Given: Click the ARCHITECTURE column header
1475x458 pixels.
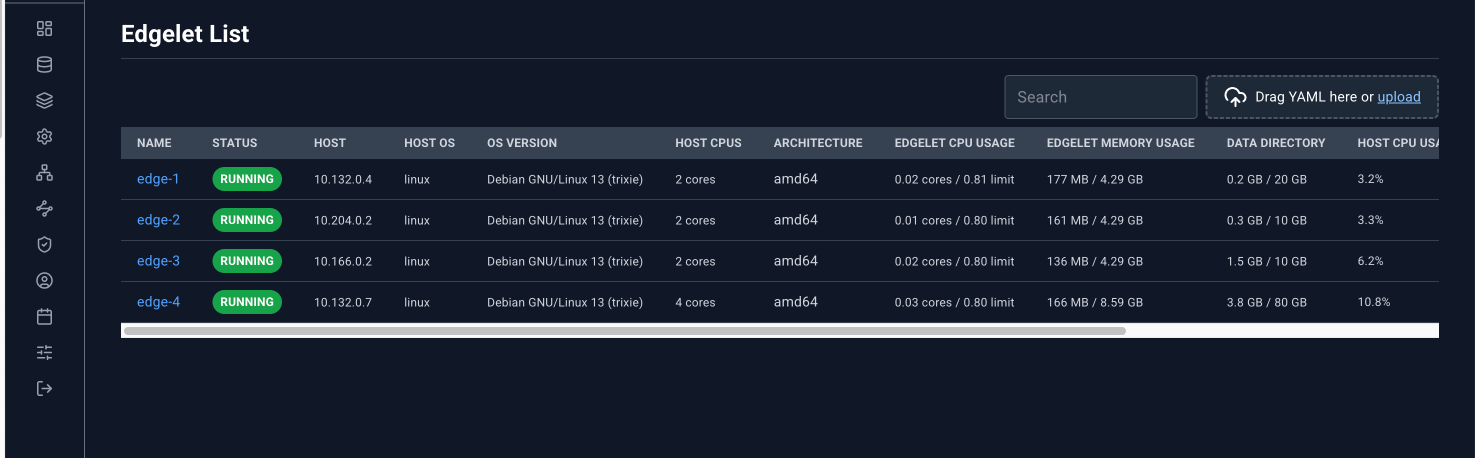Looking at the screenshot, I should (818, 143).
